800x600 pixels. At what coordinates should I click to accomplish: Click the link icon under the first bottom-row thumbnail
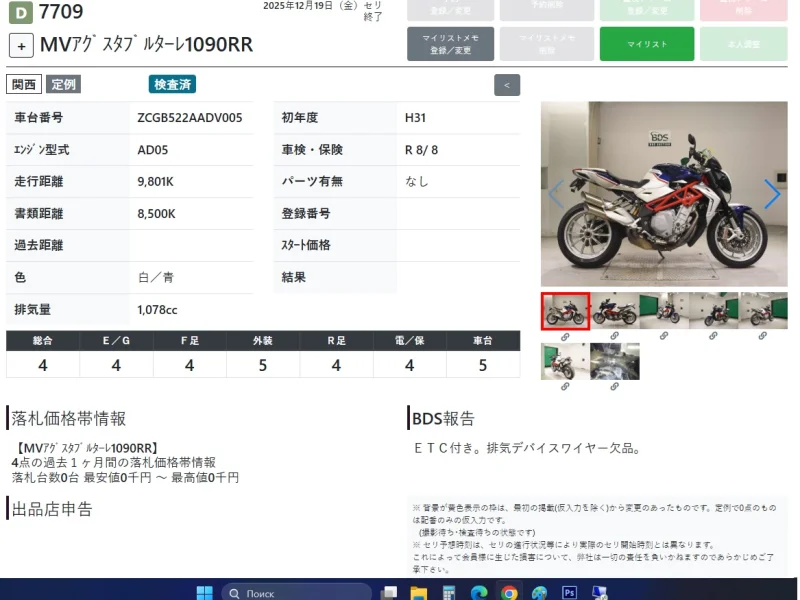565,387
